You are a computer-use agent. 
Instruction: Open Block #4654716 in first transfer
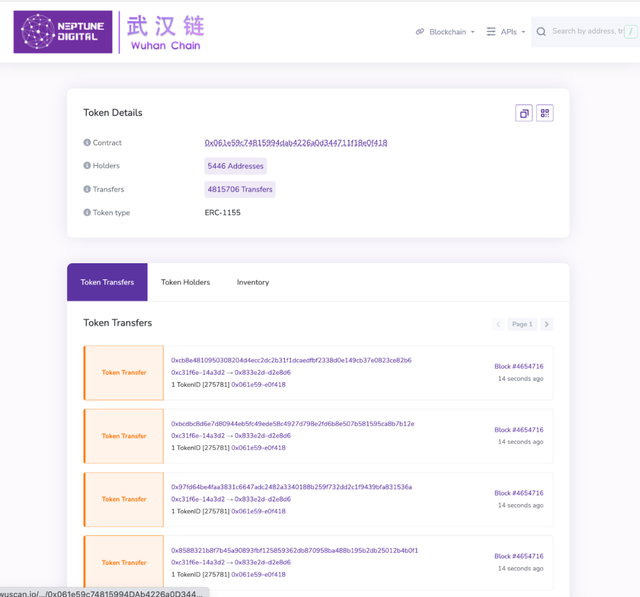518,367
